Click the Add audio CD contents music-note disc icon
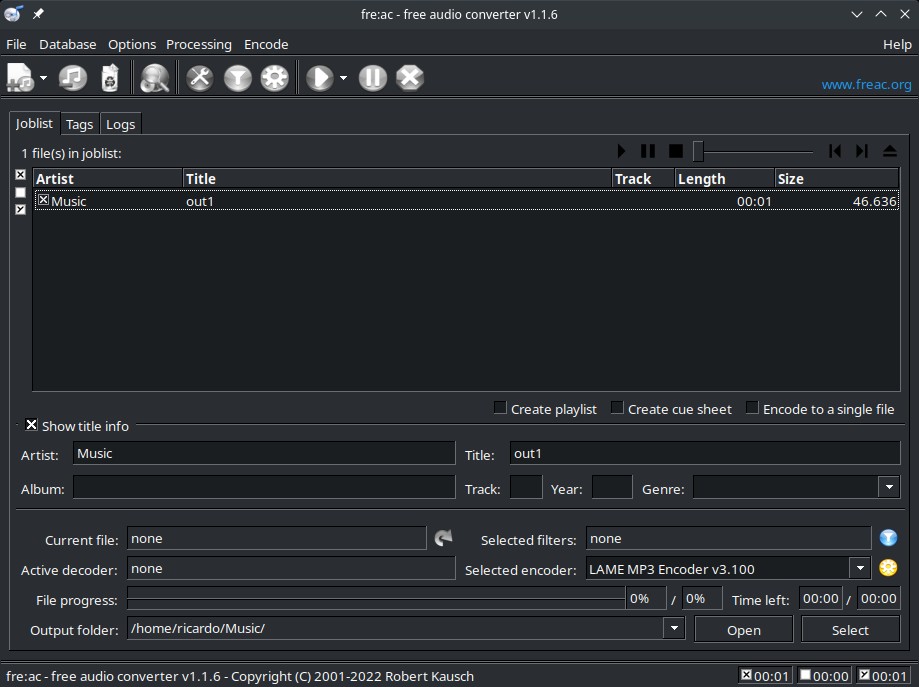 73,77
